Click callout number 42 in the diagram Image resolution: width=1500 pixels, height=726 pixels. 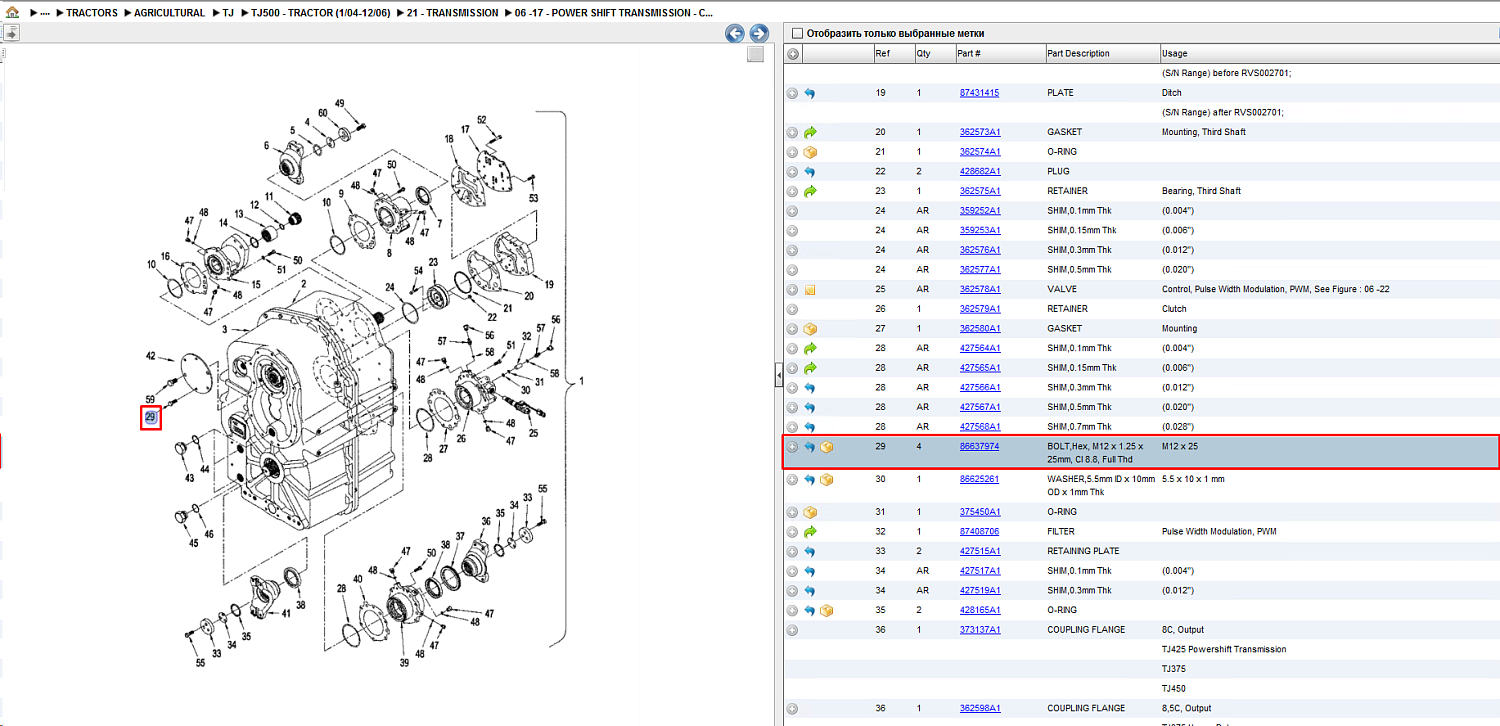(151, 356)
